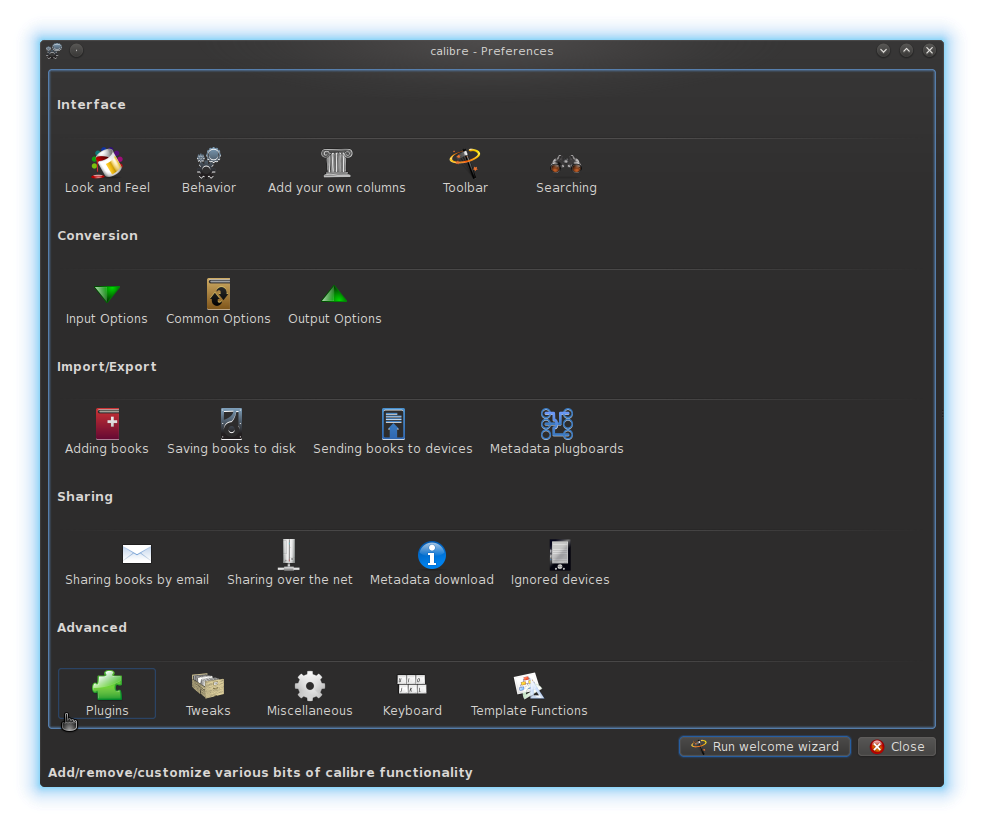
Task: Open the Toolbar customization settings
Action: pos(465,171)
